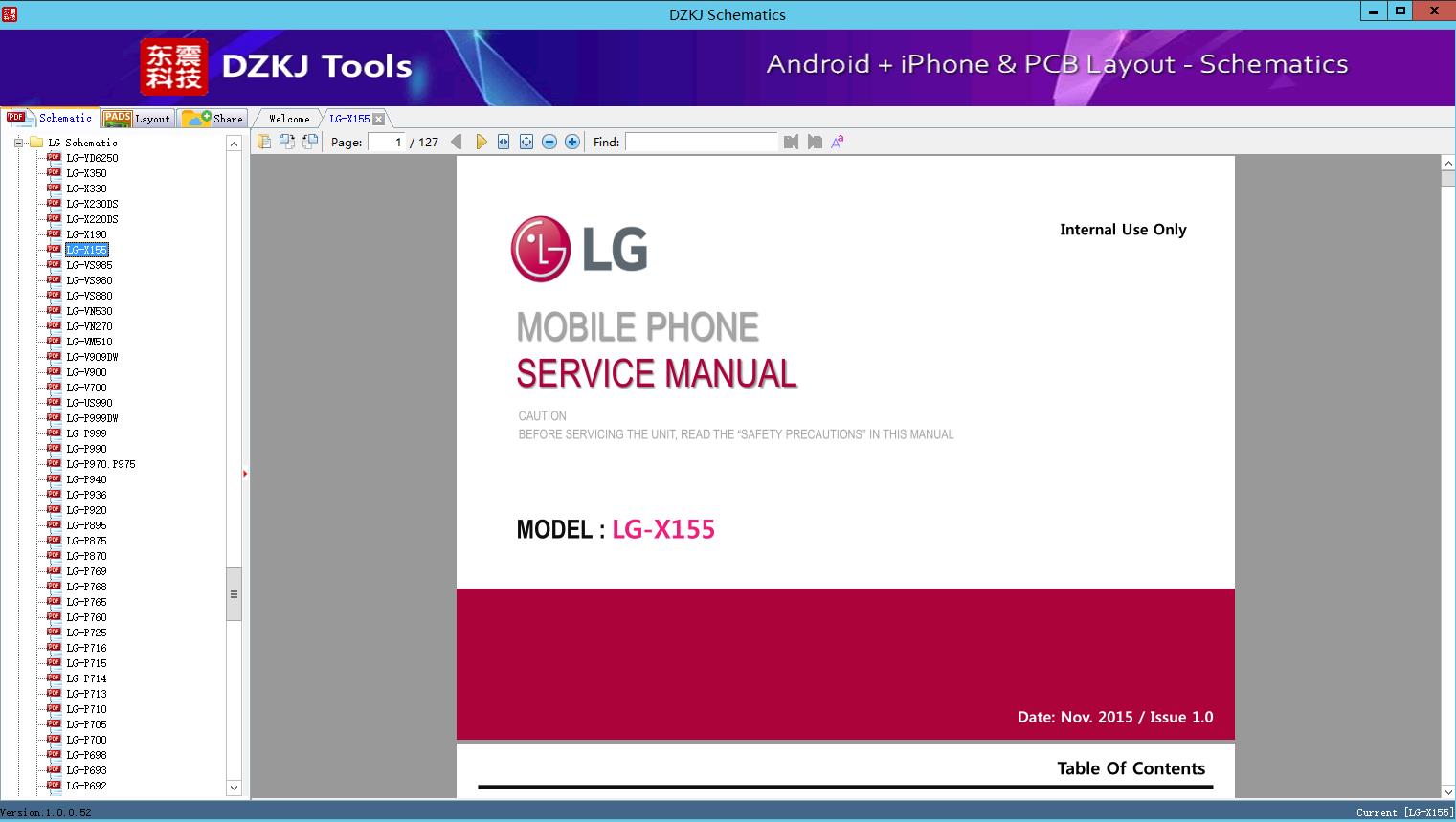The height and width of the screenshot is (822, 1456).
Task: Zoom out of the schematic page
Action: pyautogui.click(x=549, y=142)
